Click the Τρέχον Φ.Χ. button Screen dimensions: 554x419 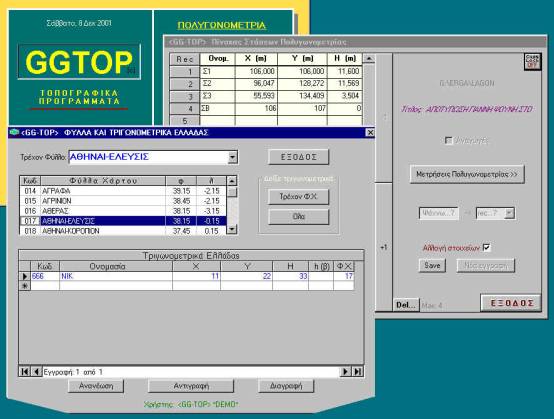click(299, 197)
